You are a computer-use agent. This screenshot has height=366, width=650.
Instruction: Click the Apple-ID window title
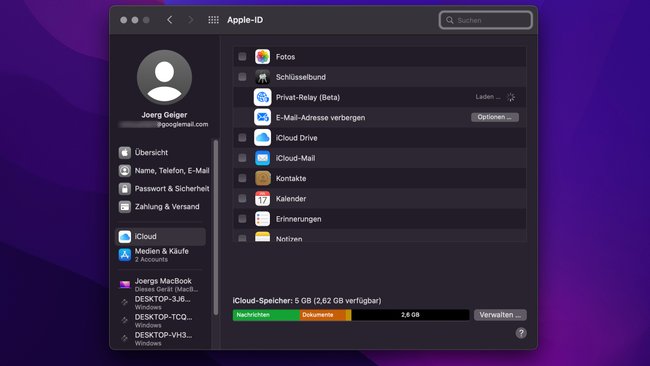point(245,20)
